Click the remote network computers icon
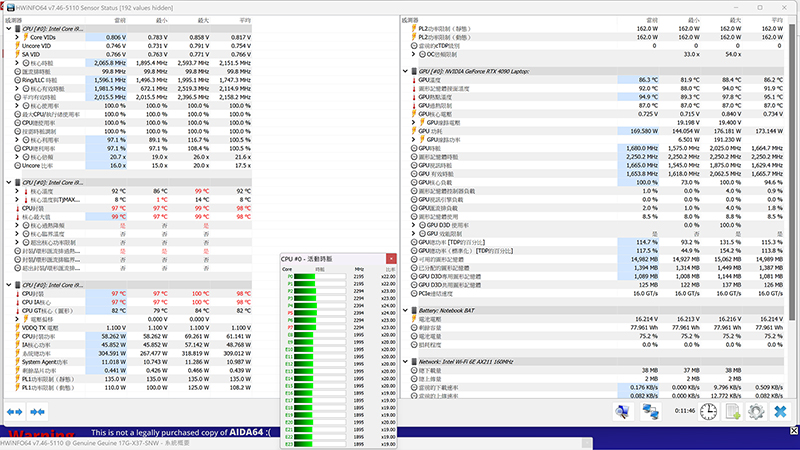Screen dimensions: 800x450 pos(651,412)
